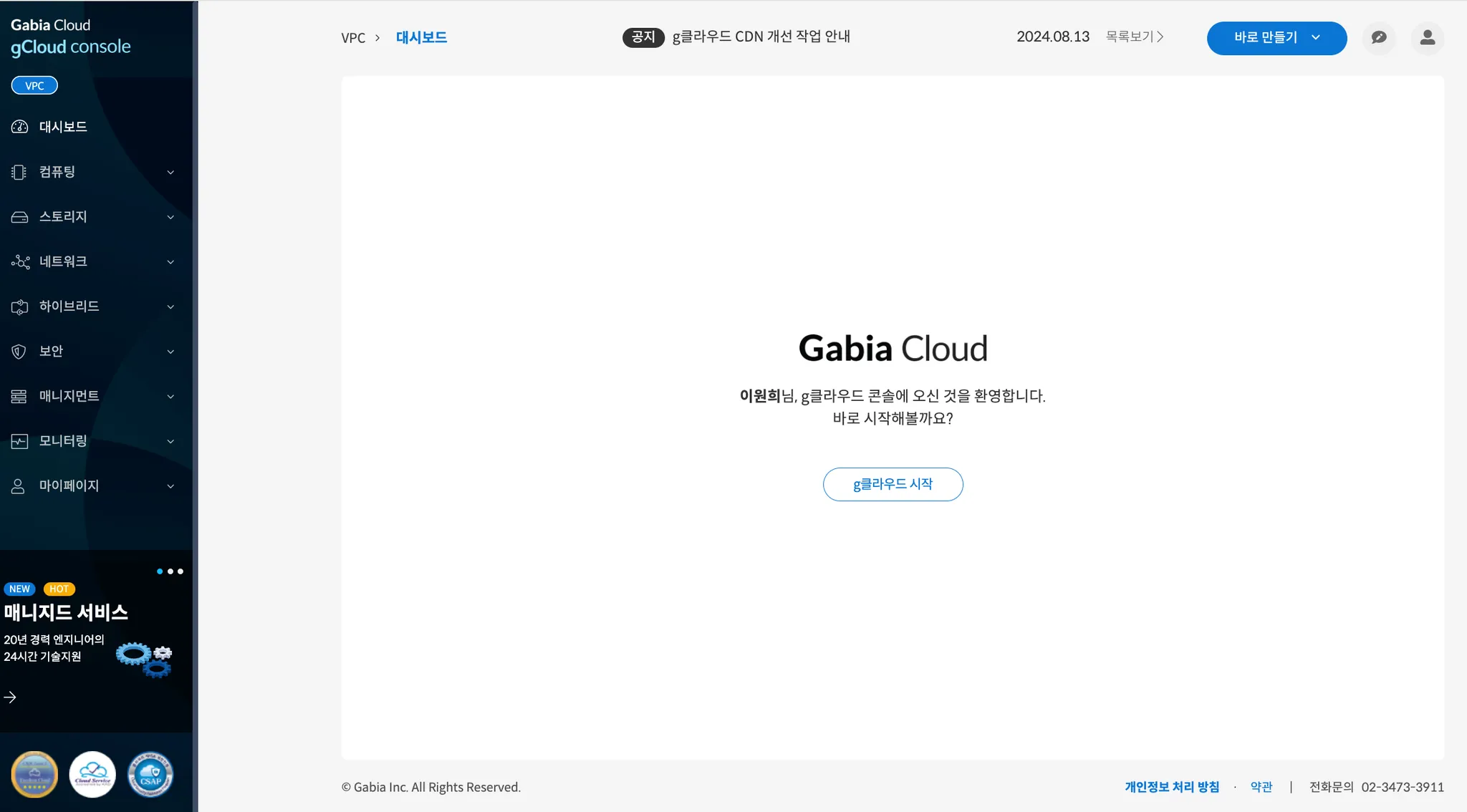The width and height of the screenshot is (1467, 812).
Task: Open the 약관 footer link
Action: tap(1261, 787)
